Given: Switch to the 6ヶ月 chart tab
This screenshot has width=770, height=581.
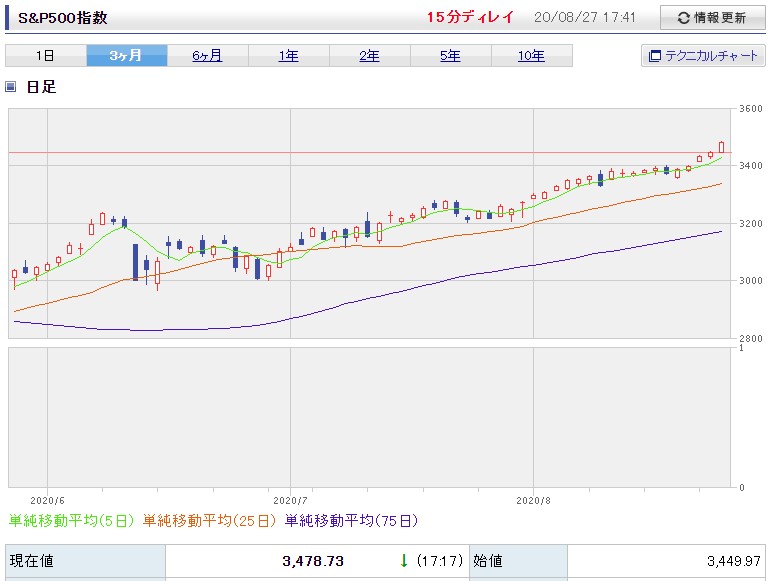Looking at the screenshot, I should click(x=208, y=55).
